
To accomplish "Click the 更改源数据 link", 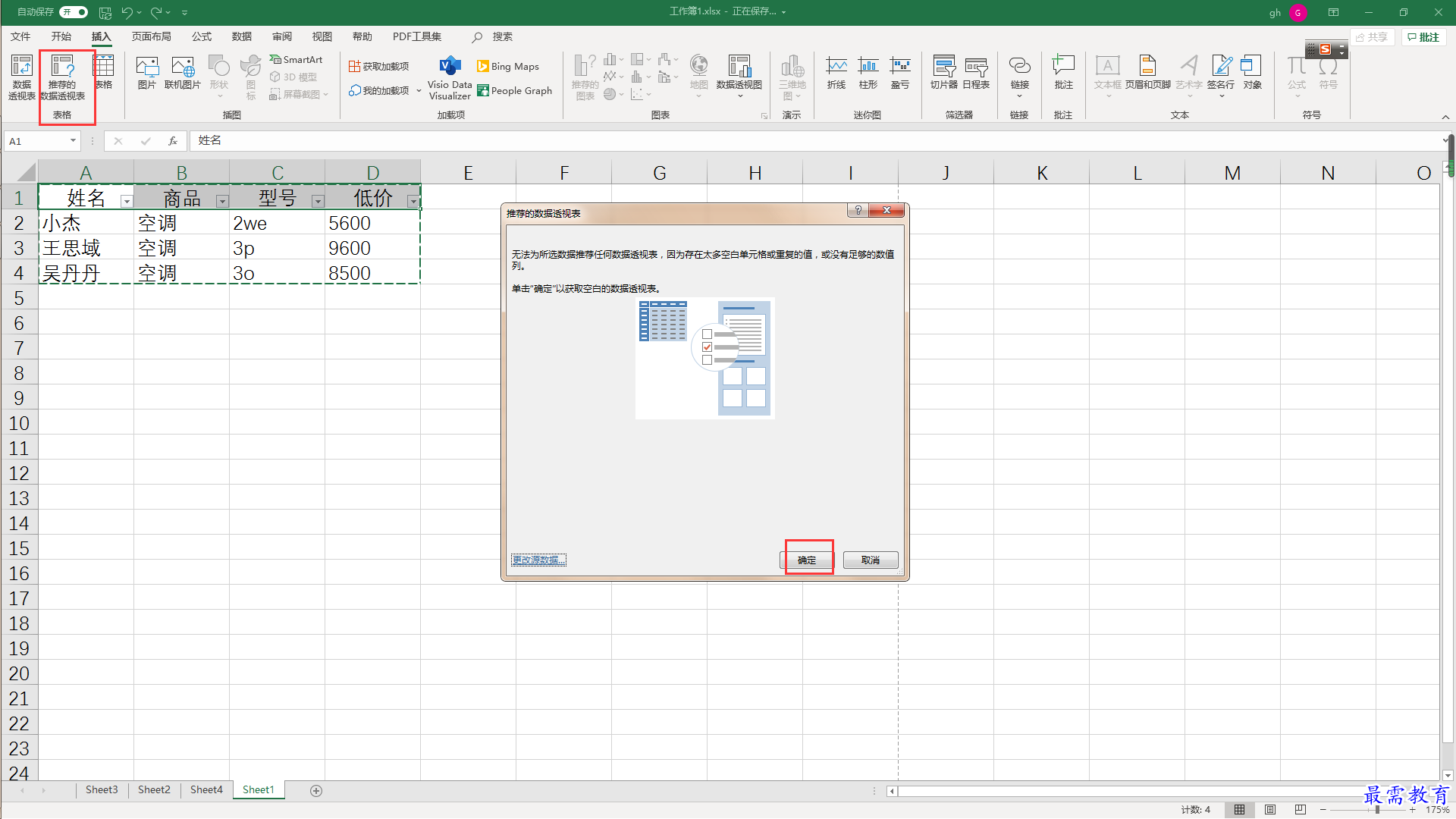I will click(x=538, y=560).
